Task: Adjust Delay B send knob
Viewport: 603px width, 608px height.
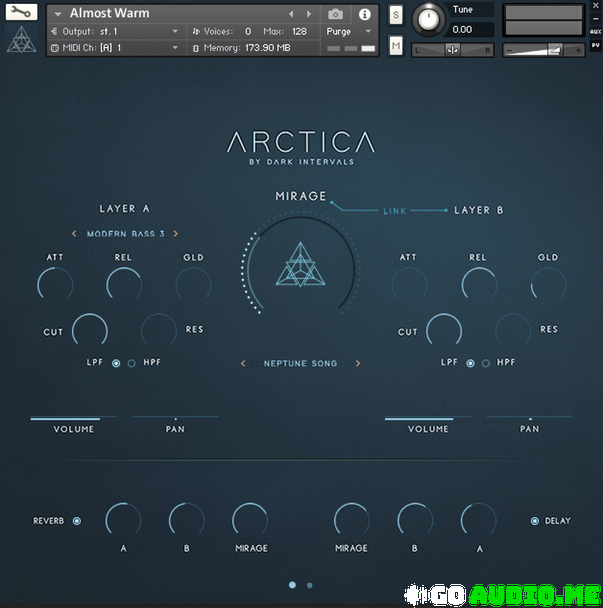Action: coord(415,520)
